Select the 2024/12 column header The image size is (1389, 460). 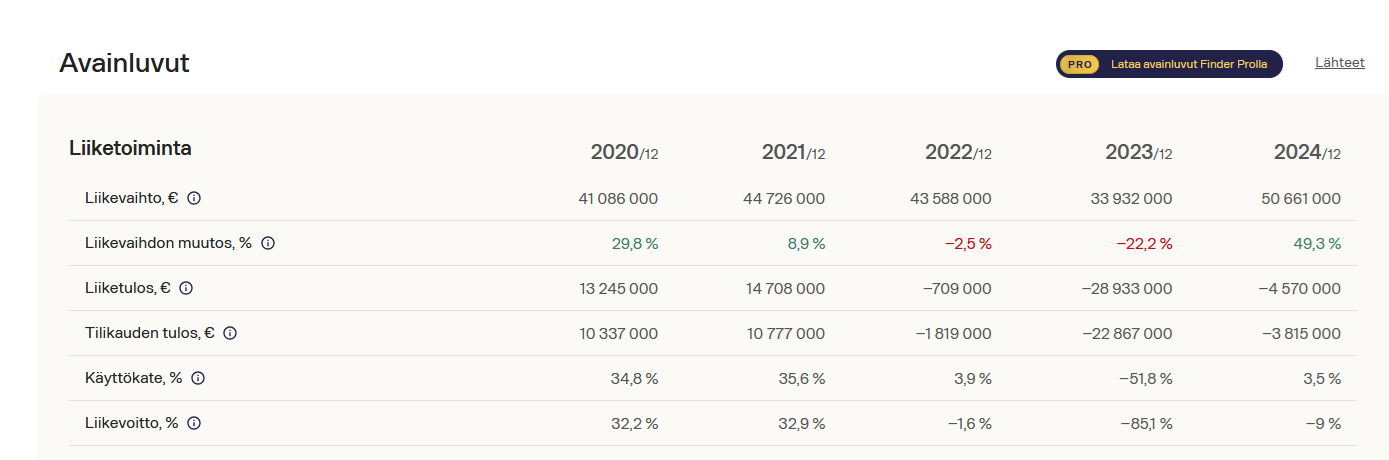point(1307,152)
